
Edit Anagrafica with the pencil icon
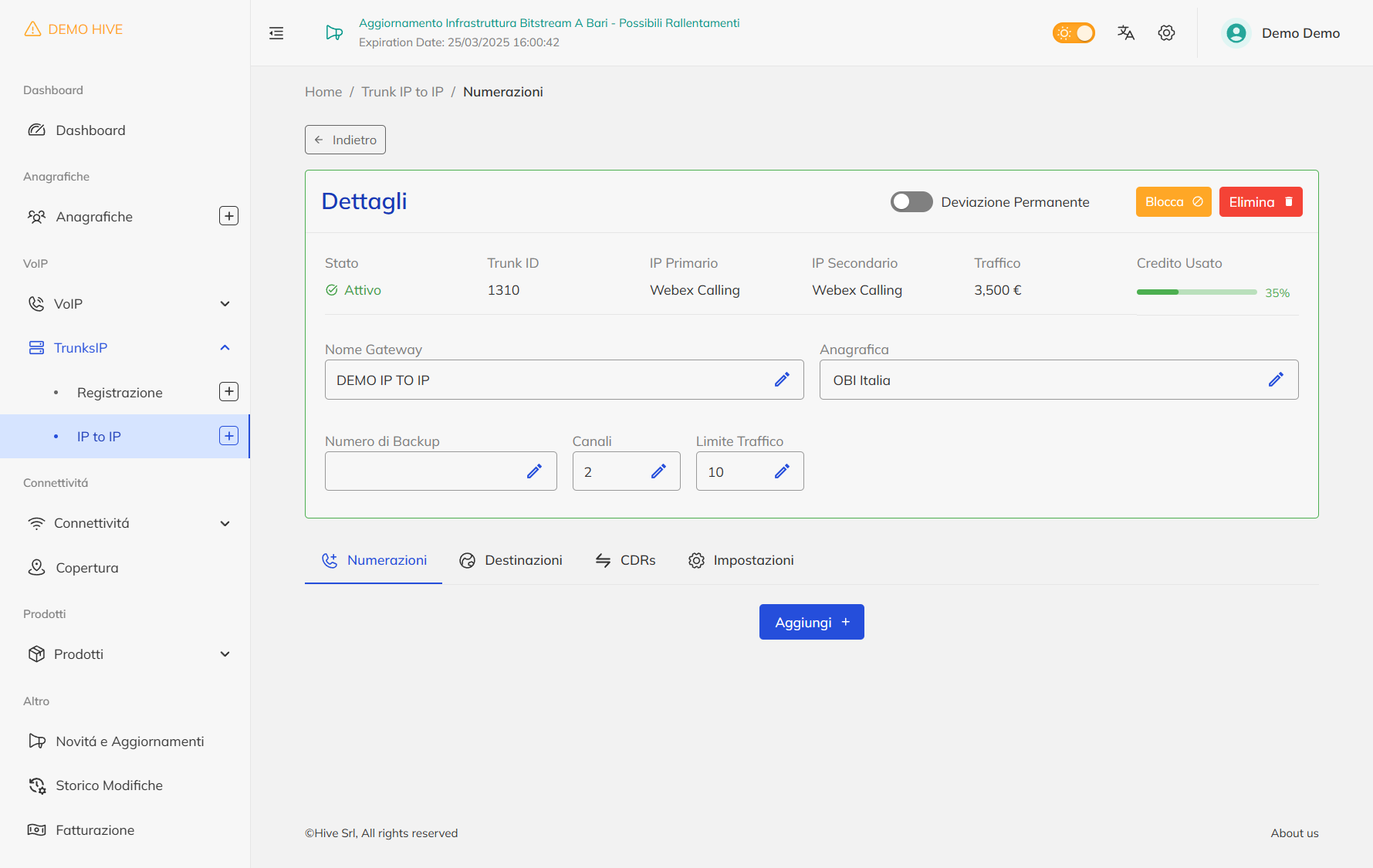tap(1276, 380)
